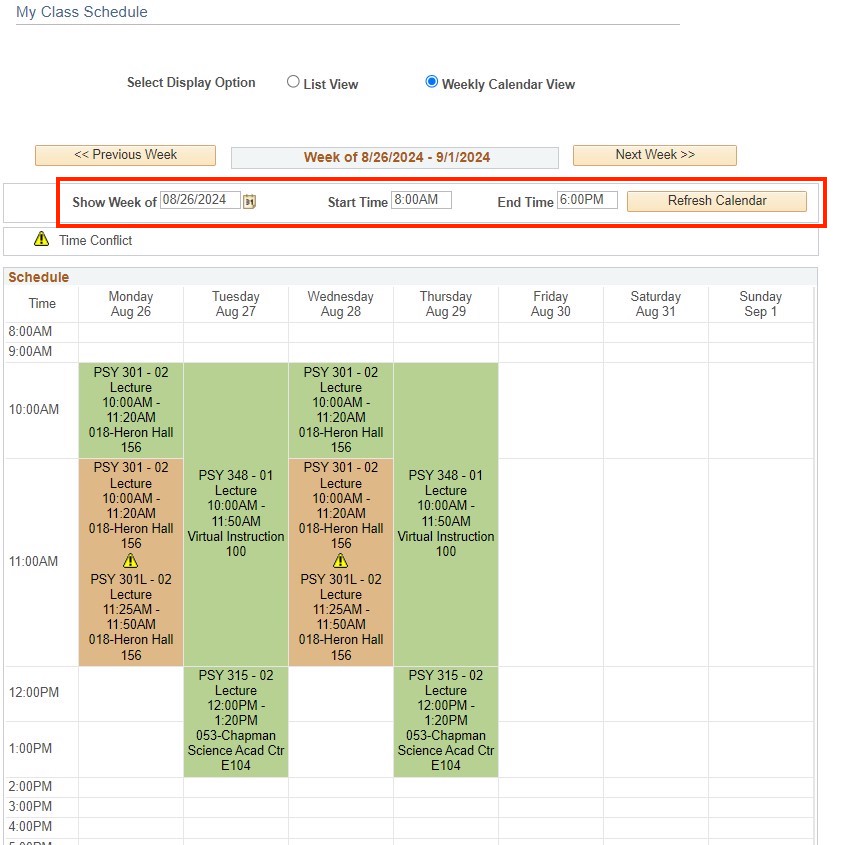
Task: Click inside the Show Week of date field
Action: coord(201,199)
